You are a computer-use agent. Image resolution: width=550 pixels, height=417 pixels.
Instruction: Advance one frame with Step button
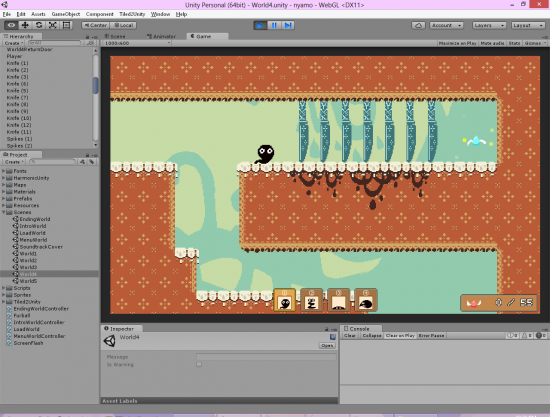[x=288, y=25]
